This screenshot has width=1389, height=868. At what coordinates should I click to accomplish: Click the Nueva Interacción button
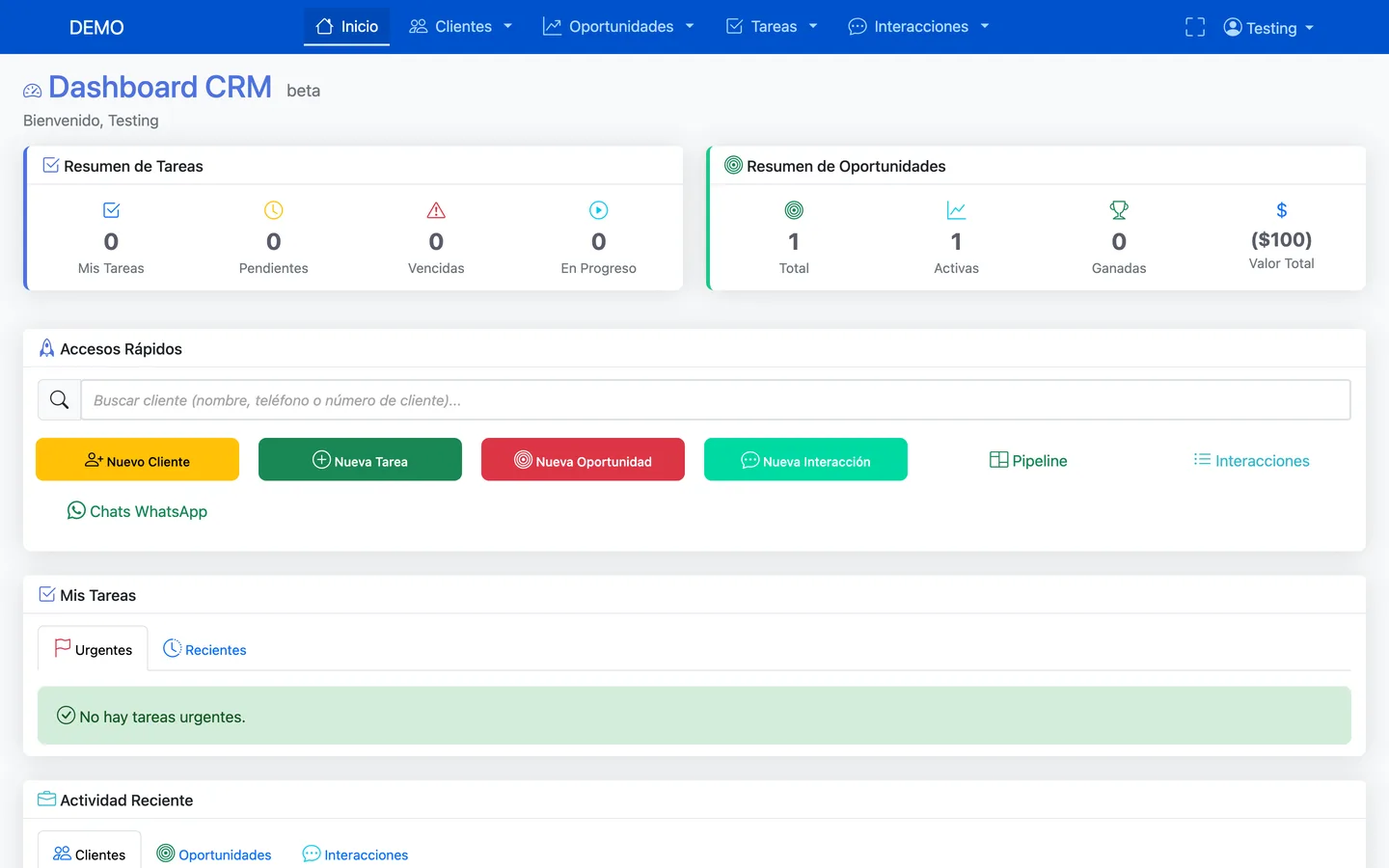(x=805, y=459)
